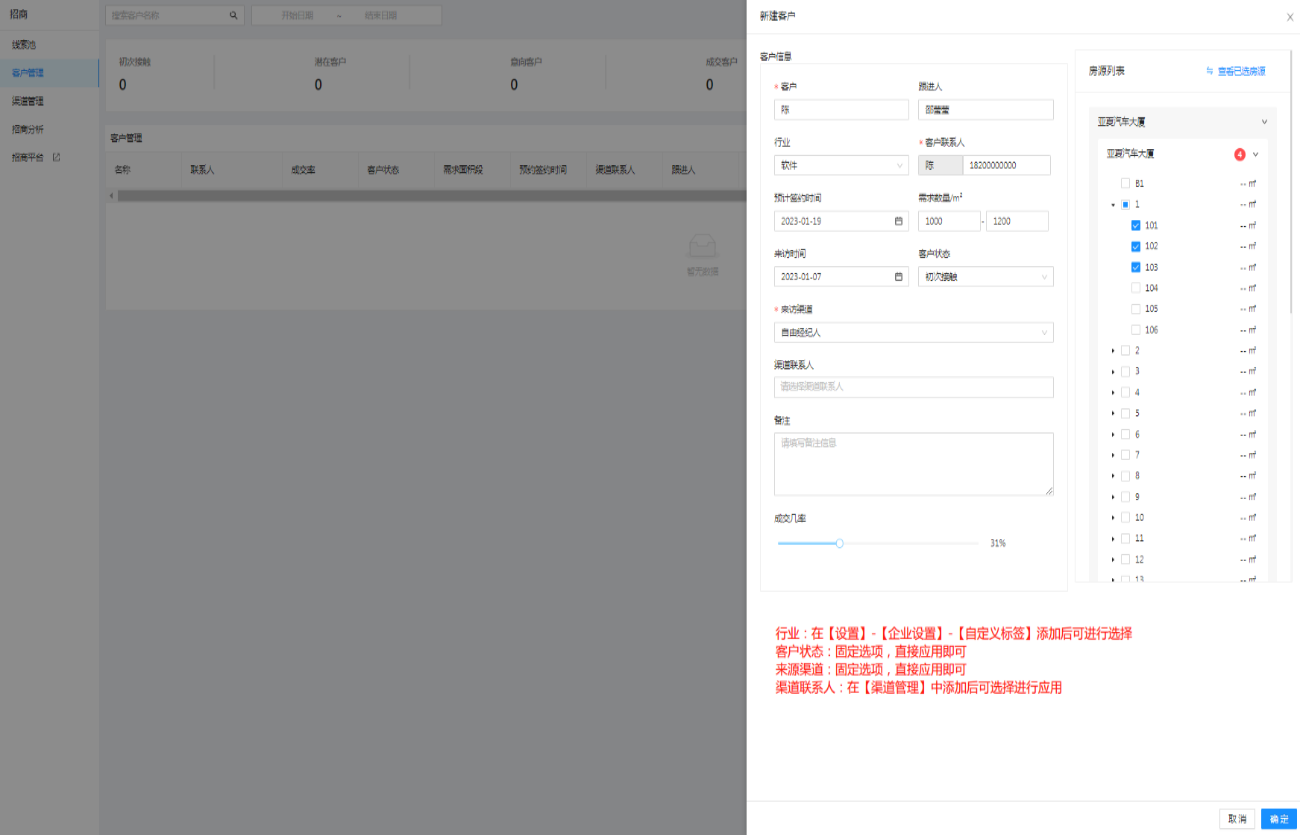Click the 取消 button
The width and height of the screenshot is (1300, 835).
(1237, 819)
